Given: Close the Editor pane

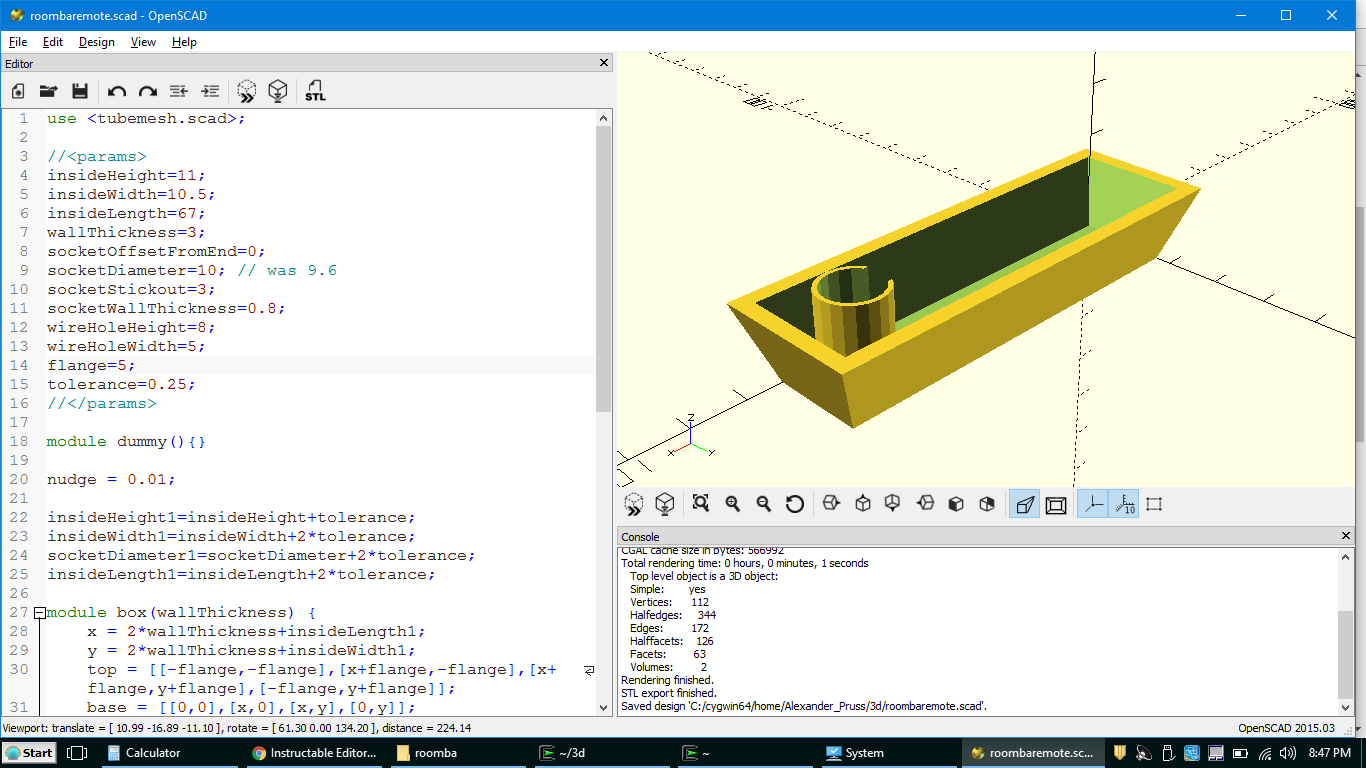Looking at the screenshot, I should pyautogui.click(x=604, y=63).
